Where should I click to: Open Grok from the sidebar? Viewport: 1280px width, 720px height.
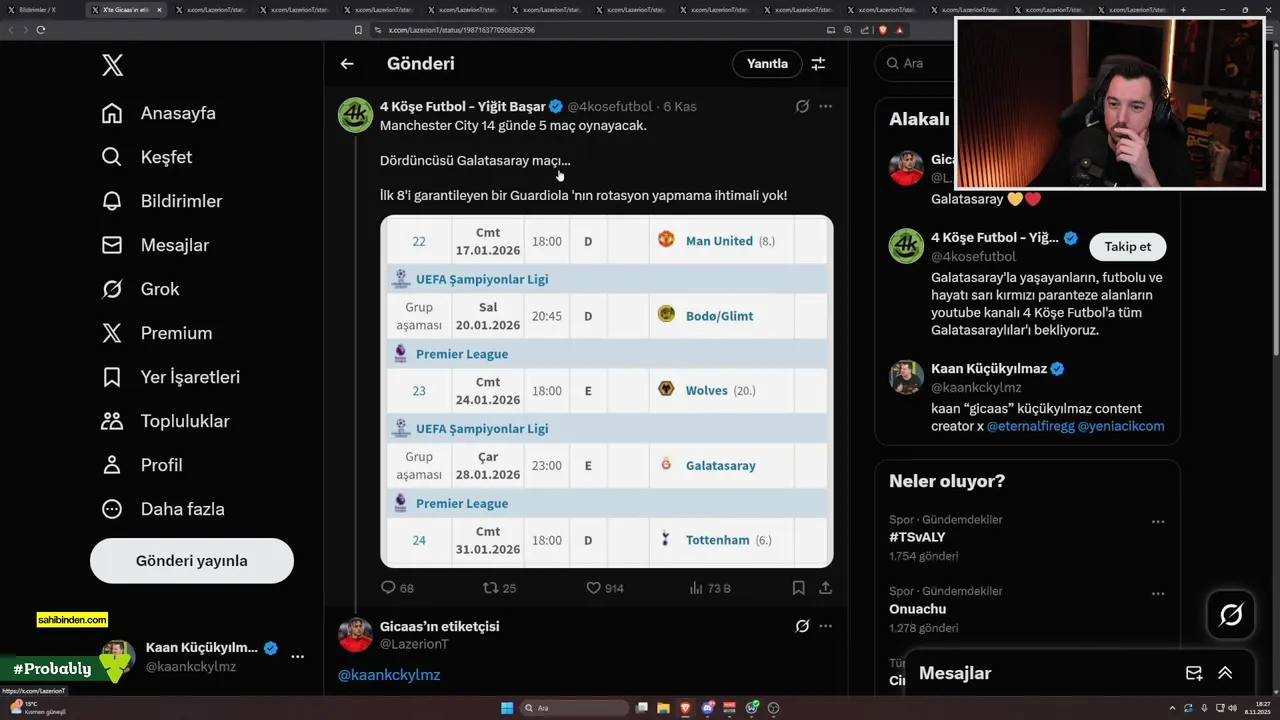coord(141,289)
